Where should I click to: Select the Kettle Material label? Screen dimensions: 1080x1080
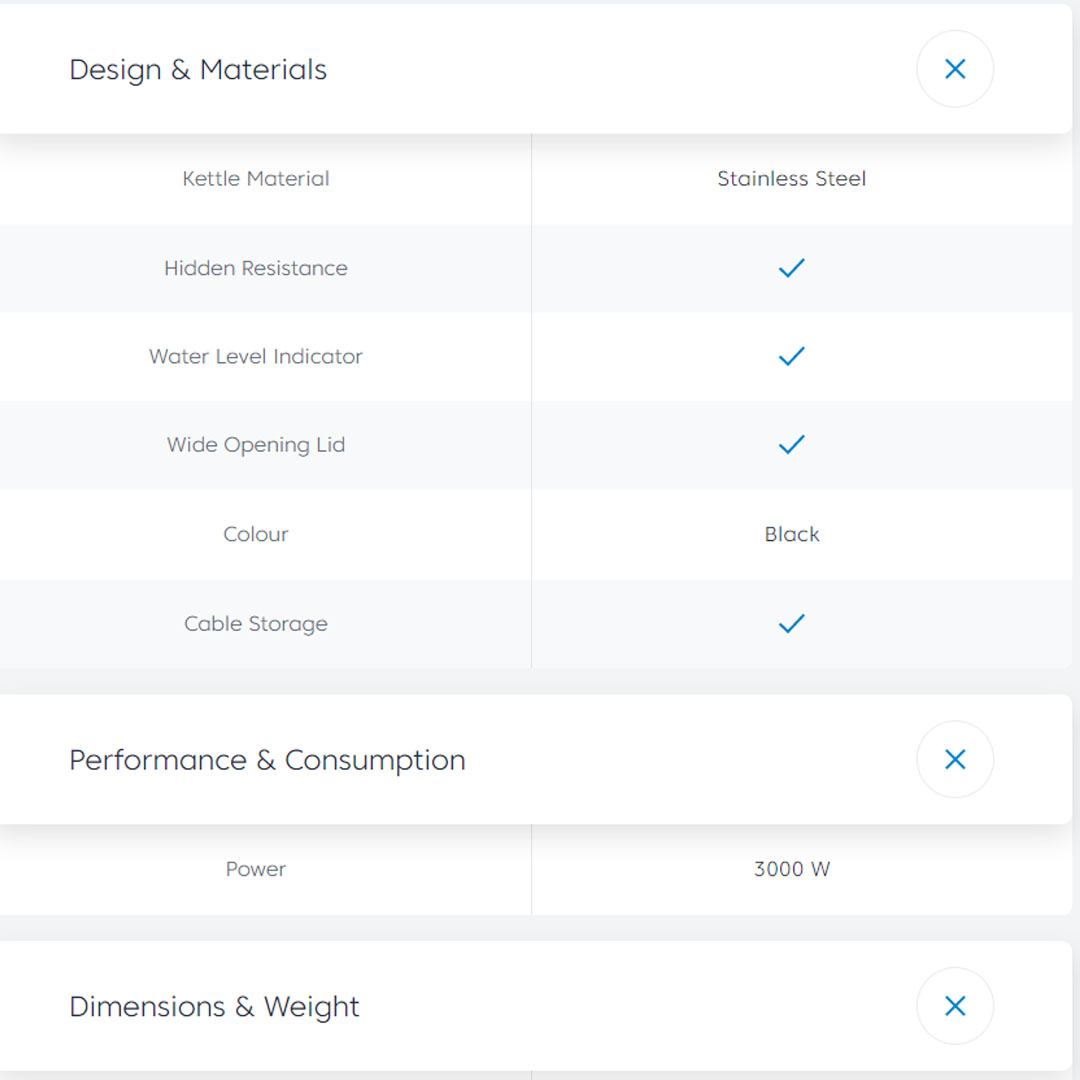[256, 179]
